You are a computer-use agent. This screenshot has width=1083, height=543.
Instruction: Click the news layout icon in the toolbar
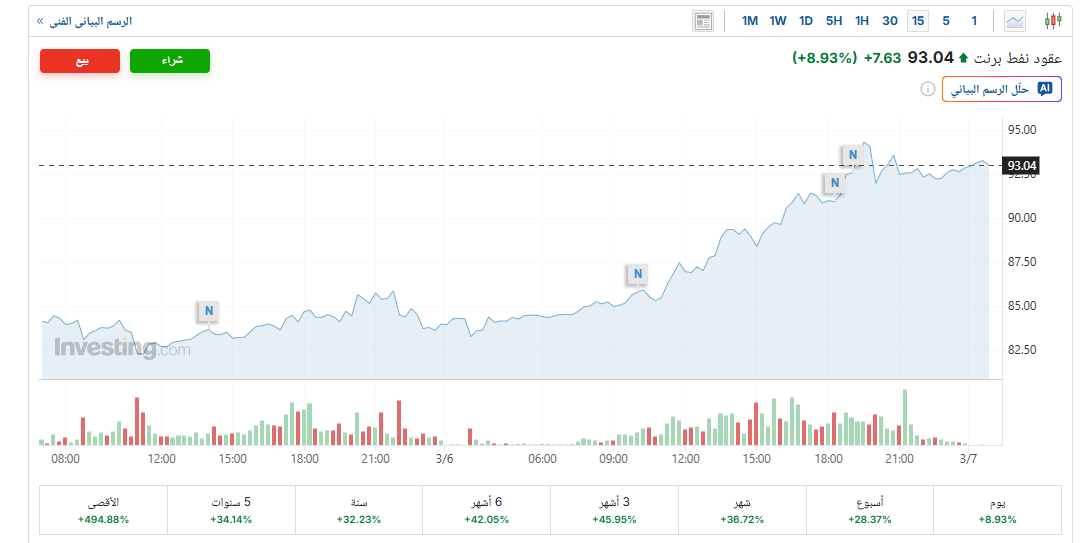(703, 21)
